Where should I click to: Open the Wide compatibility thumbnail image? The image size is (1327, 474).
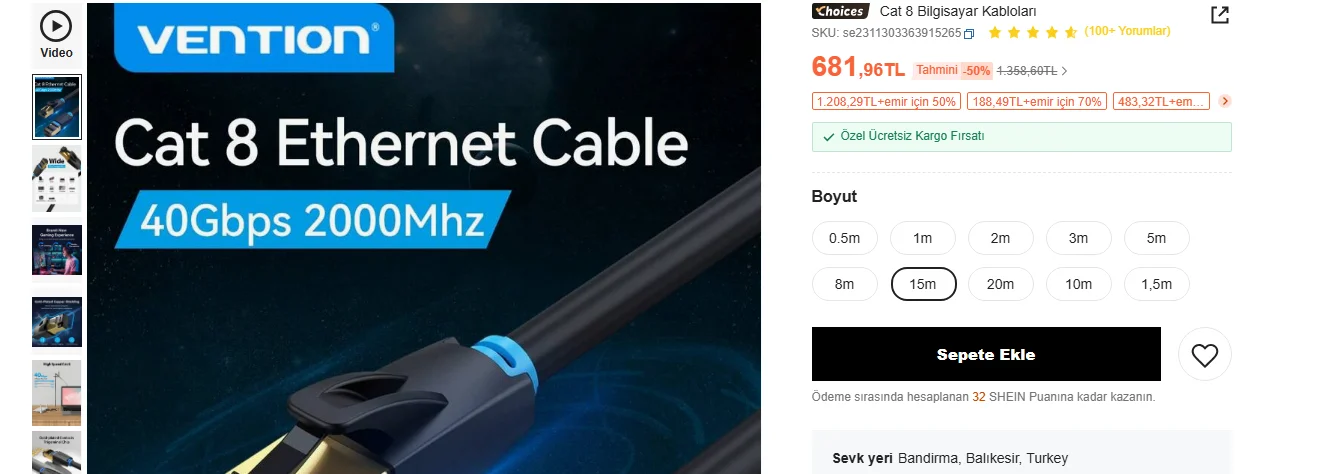[x=57, y=178]
